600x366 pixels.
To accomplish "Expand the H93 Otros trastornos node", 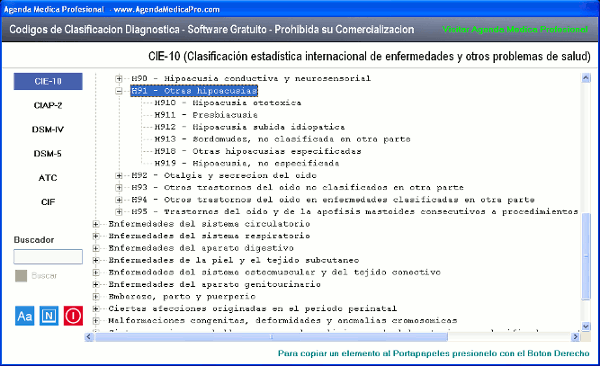I will click(x=119, y=188).
